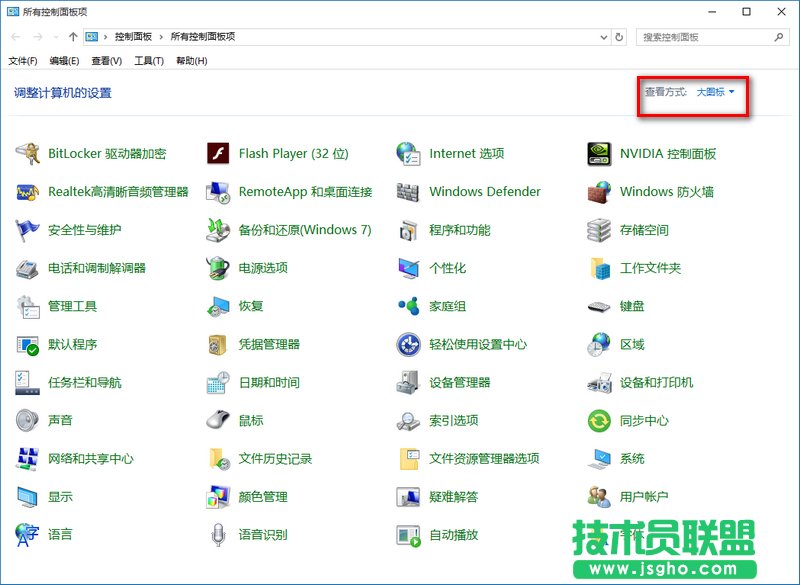Click inside the 搜索控制面板 search box

tap(705, 36)
